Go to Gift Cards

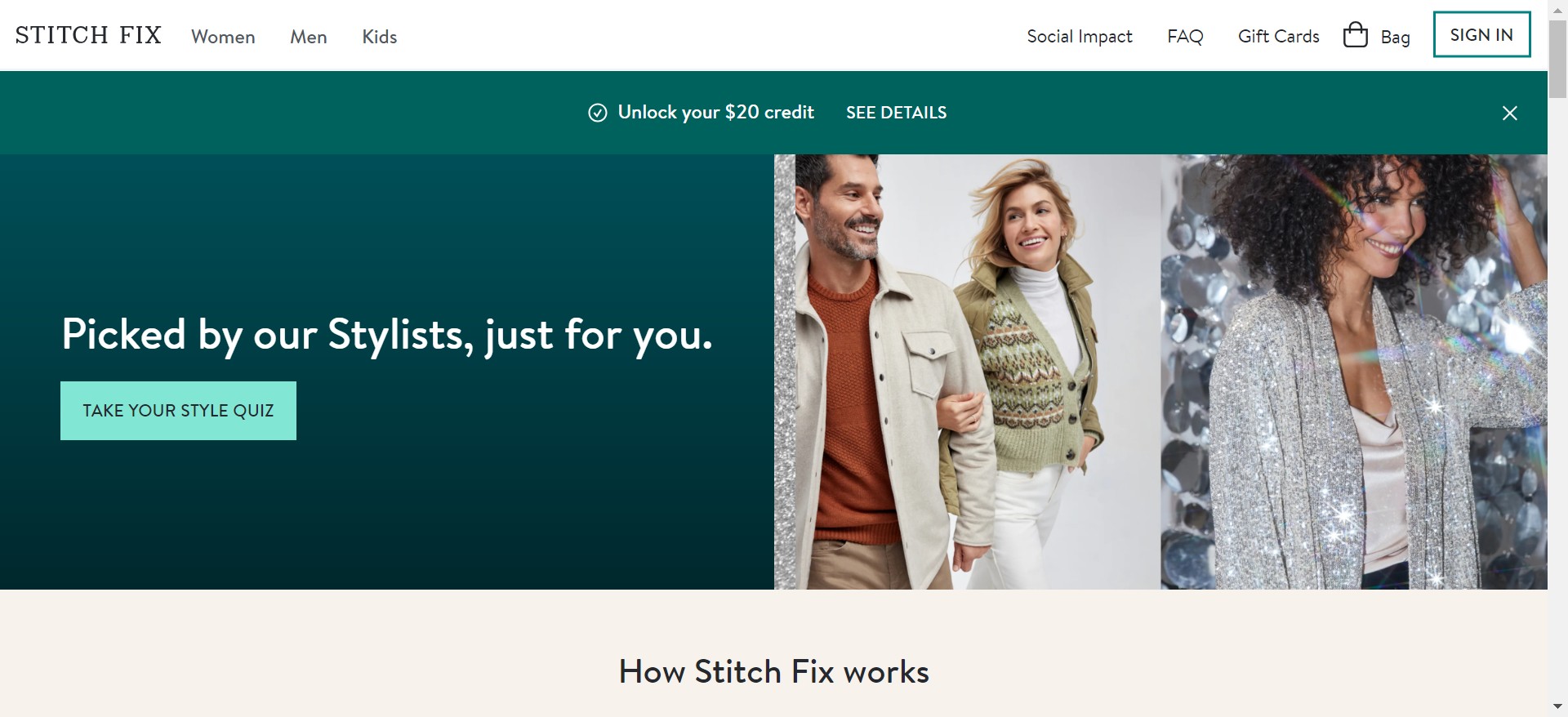[x=1279, y=37]
